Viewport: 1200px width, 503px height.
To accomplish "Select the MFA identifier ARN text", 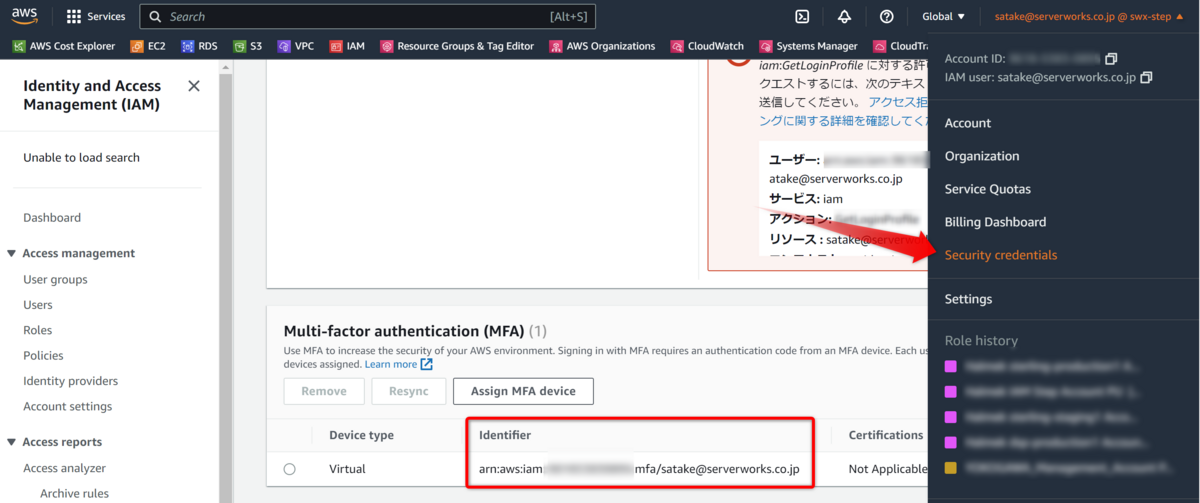I will click(x=639, y=468).
